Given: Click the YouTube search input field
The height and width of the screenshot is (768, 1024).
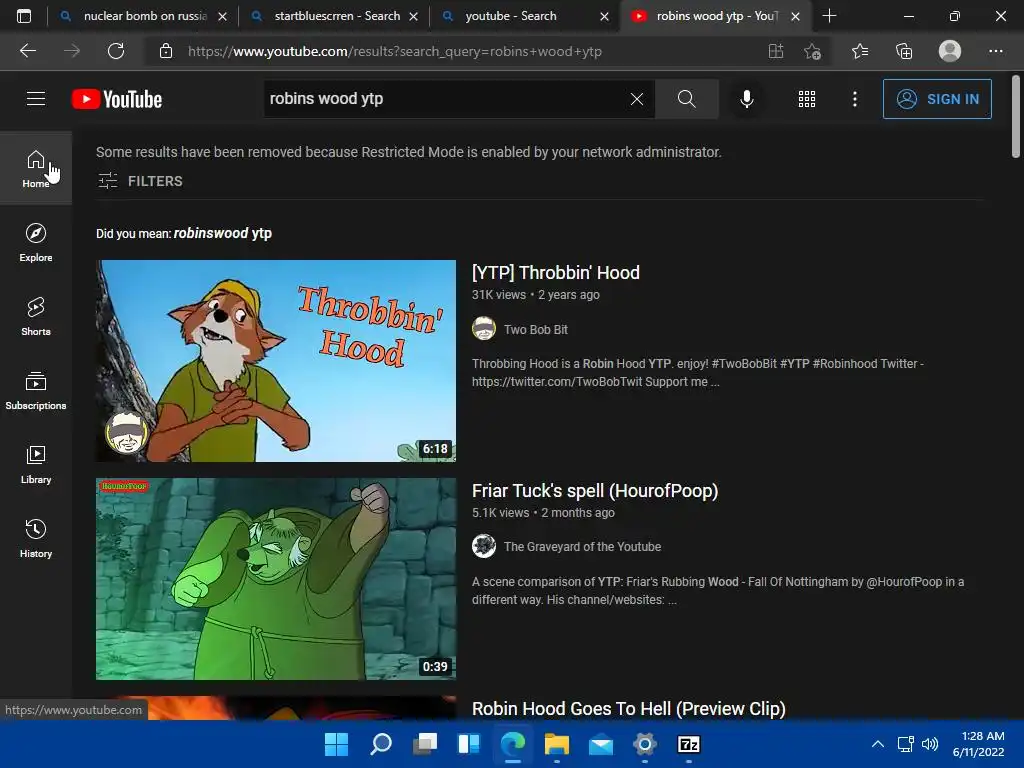Looking at the screenshot, I should (447, 99).
